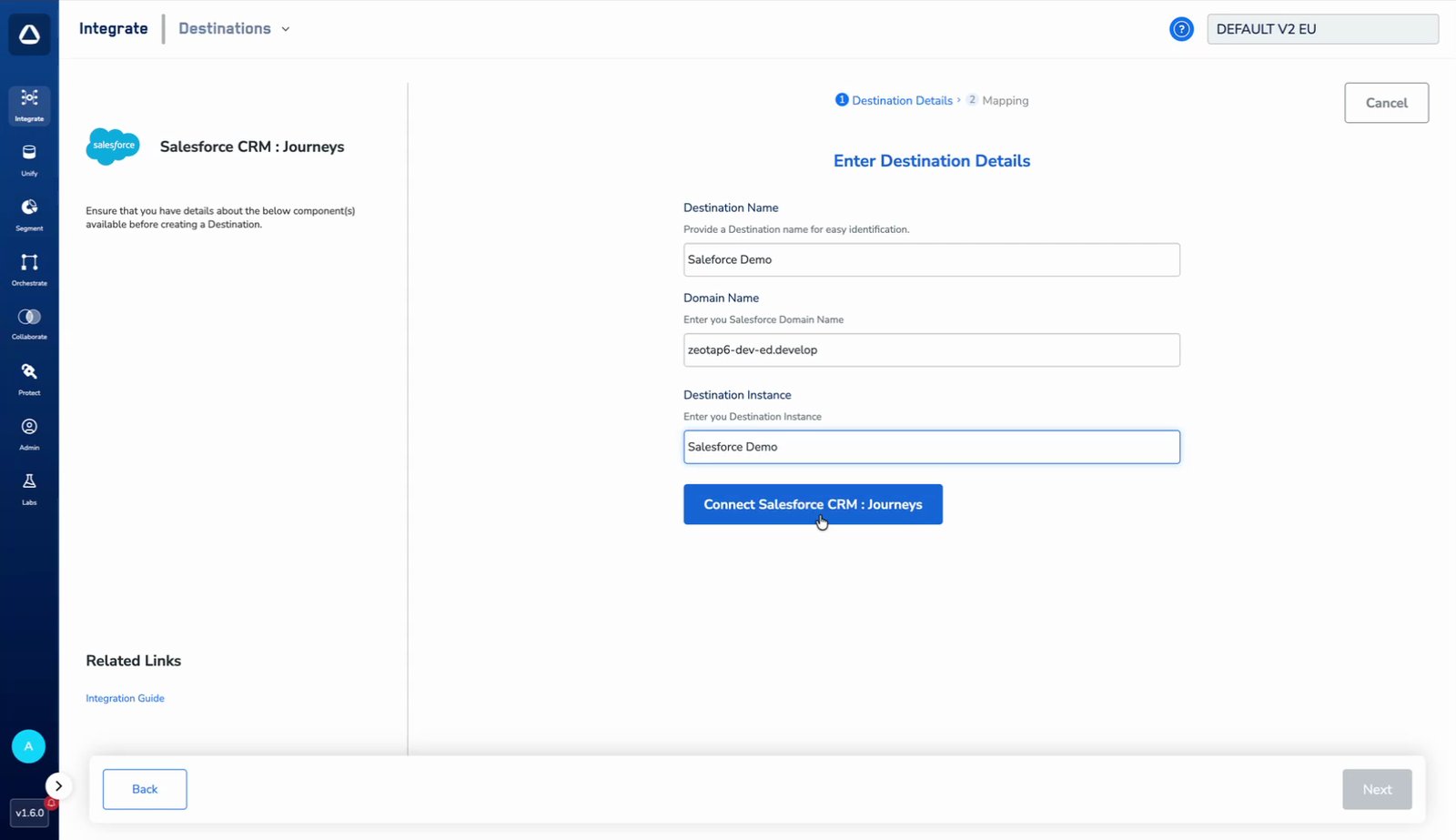Click the Back button
The image size is (1456, 840).
coord(145,789)
